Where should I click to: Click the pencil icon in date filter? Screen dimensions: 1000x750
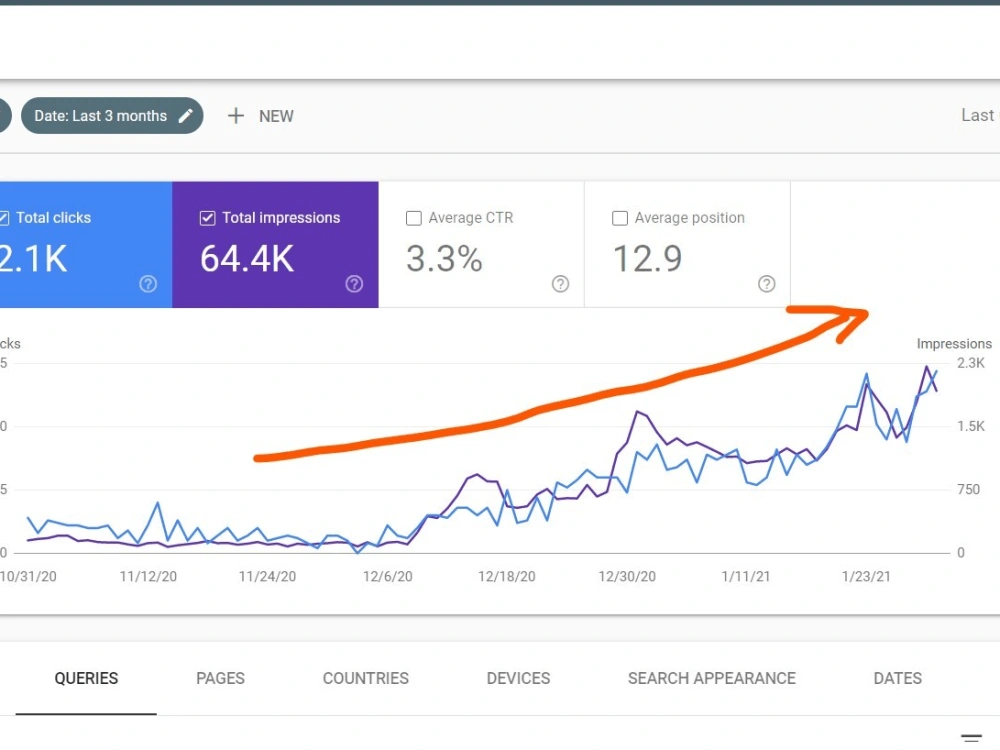[x=186, y=115]
